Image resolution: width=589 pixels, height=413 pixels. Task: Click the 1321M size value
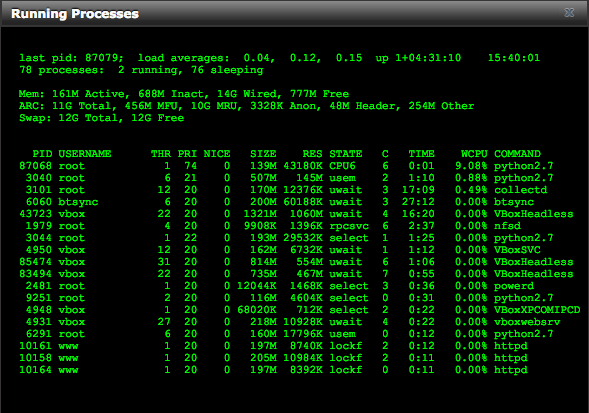260,214
